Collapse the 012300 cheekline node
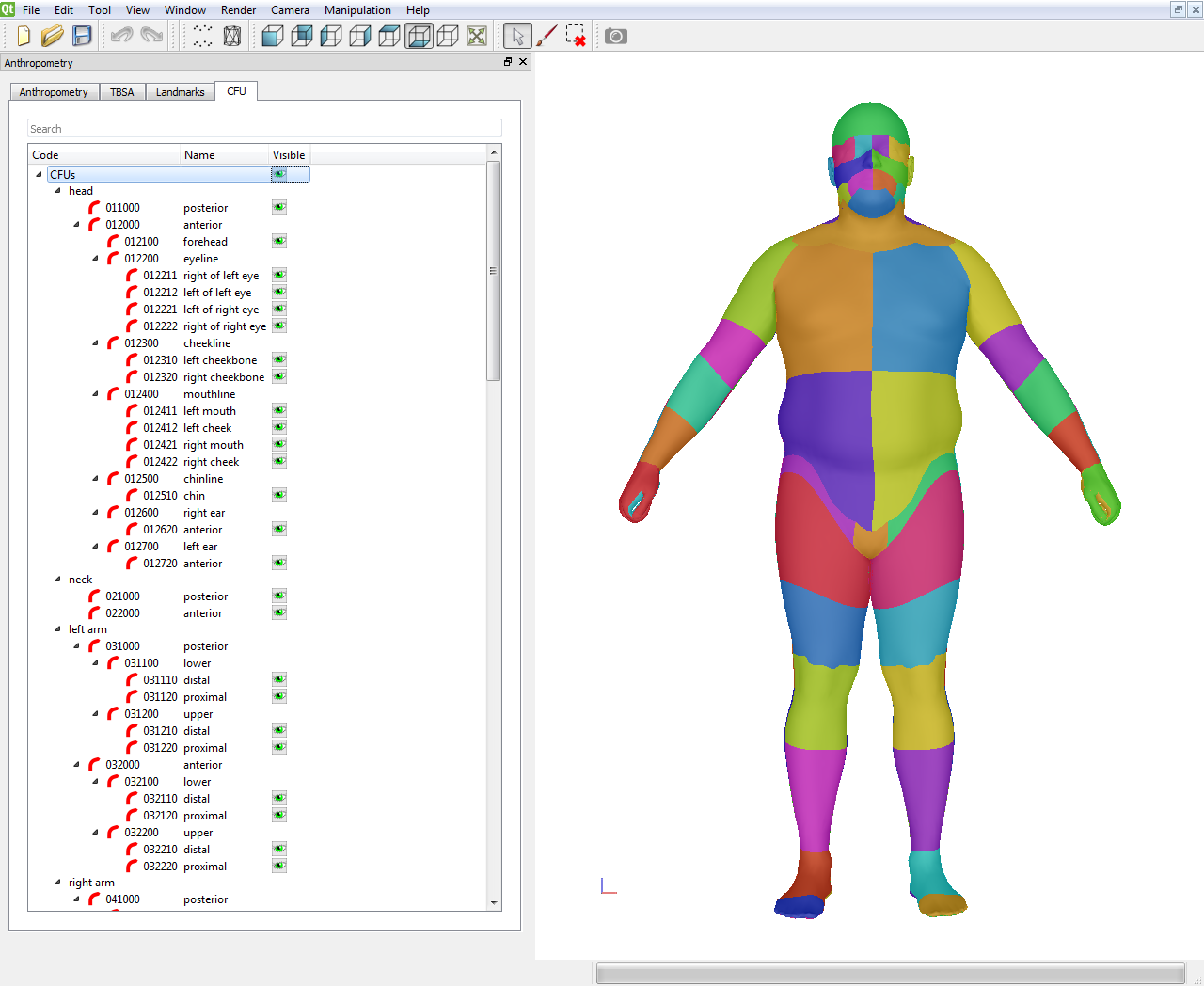1204x986 pixels. [95, 343]
